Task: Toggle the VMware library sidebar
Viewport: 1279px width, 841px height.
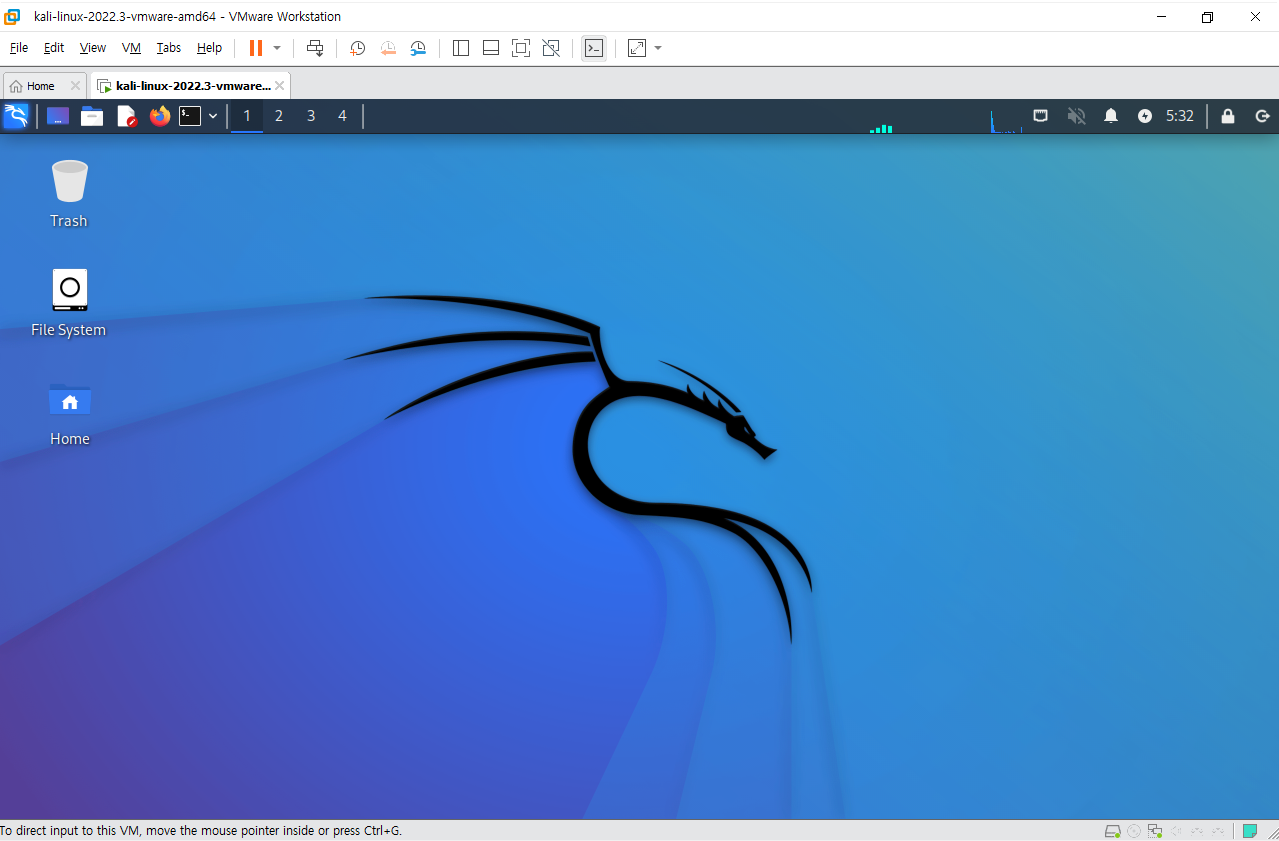Action: [x=461, y=48]
